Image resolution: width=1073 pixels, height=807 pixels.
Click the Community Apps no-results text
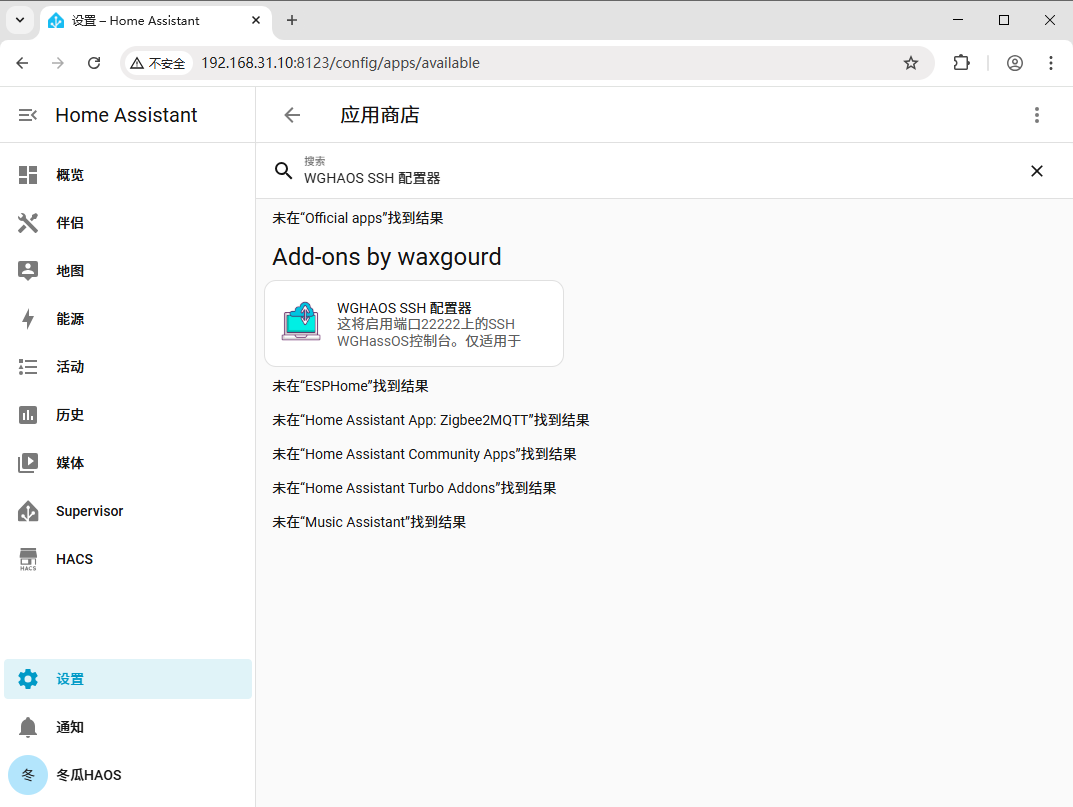point(424,454)
